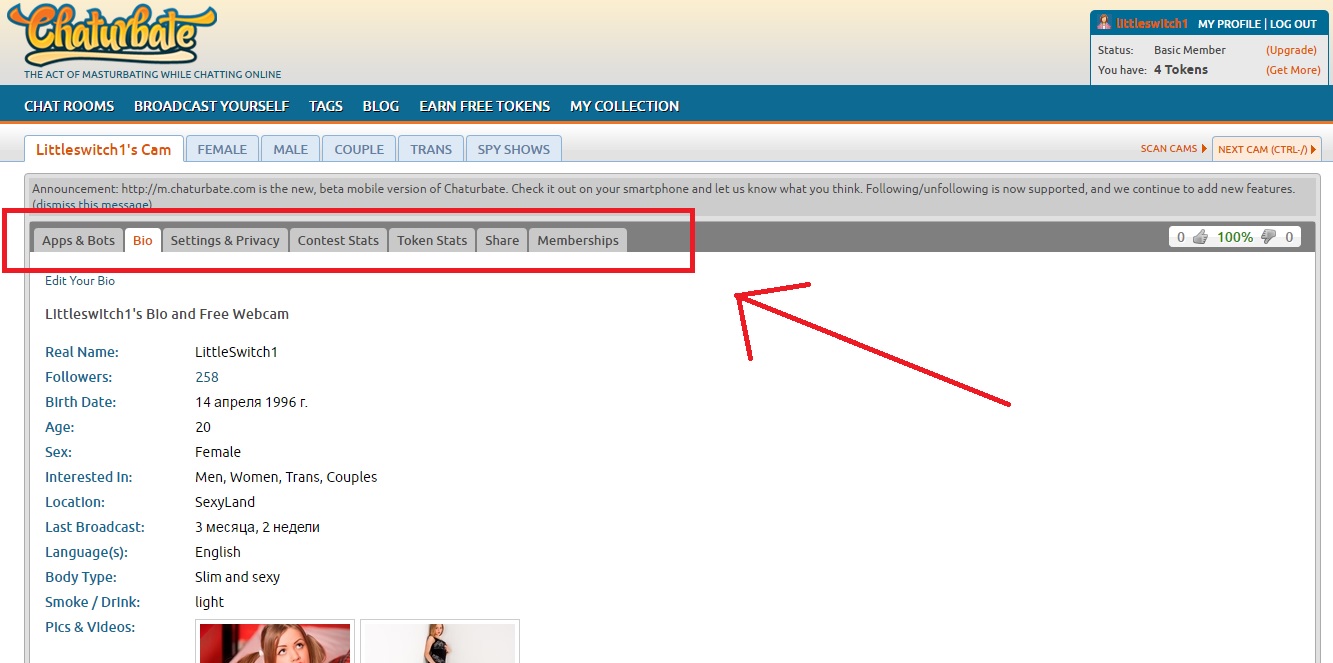Open the Token Stats tab
Viewport: 1333px width, 663px height.
point(432,240)
